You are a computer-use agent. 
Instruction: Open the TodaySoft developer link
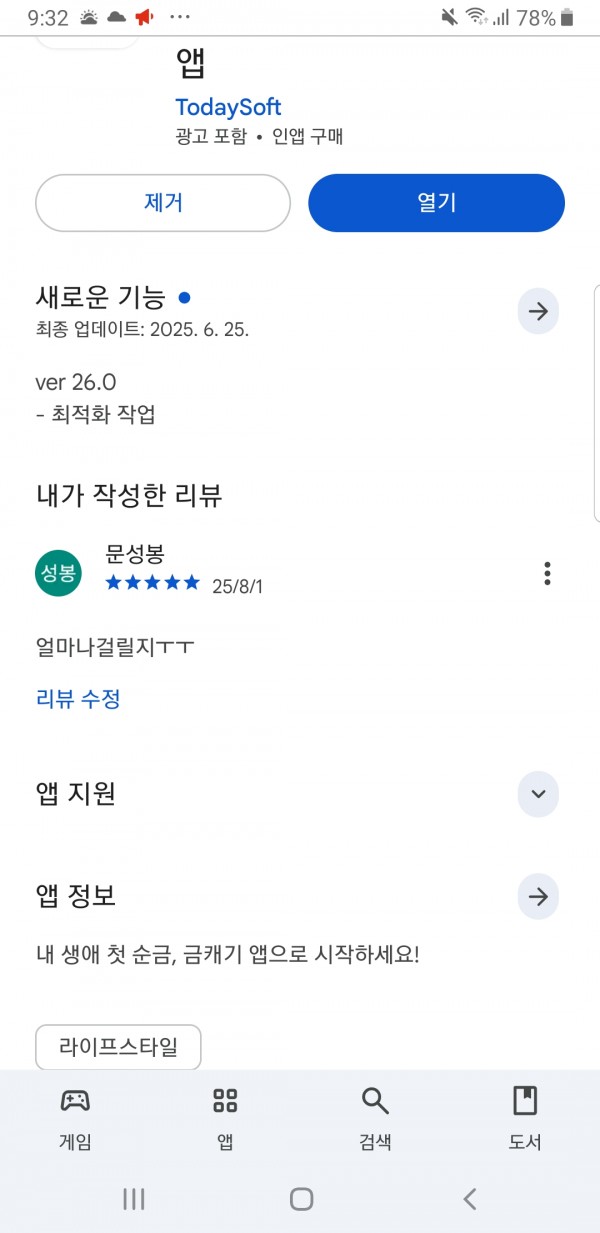(x=228, y=107)
